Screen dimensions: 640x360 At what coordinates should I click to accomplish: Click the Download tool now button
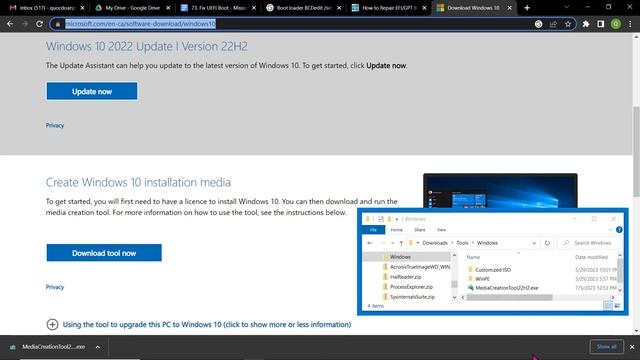[x=104, y=253]
